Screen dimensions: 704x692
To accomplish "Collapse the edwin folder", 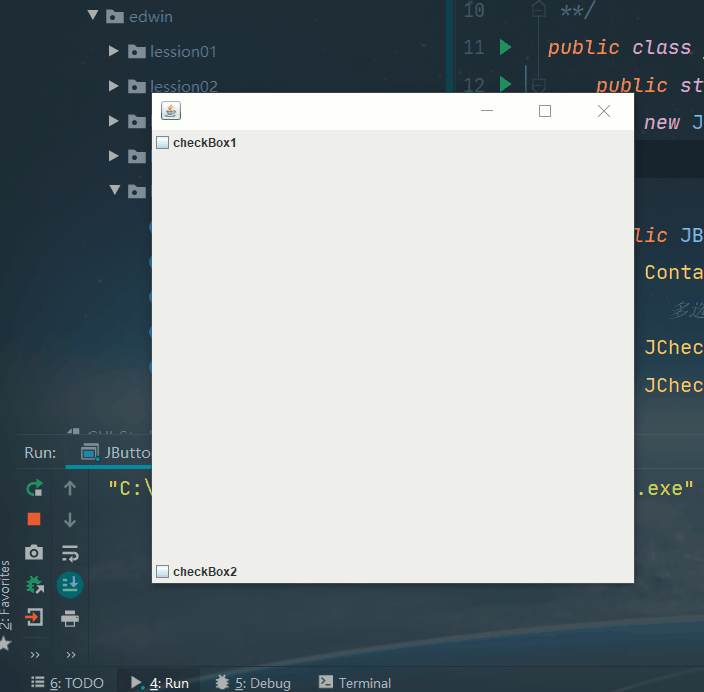I will [x=93, y=16].
